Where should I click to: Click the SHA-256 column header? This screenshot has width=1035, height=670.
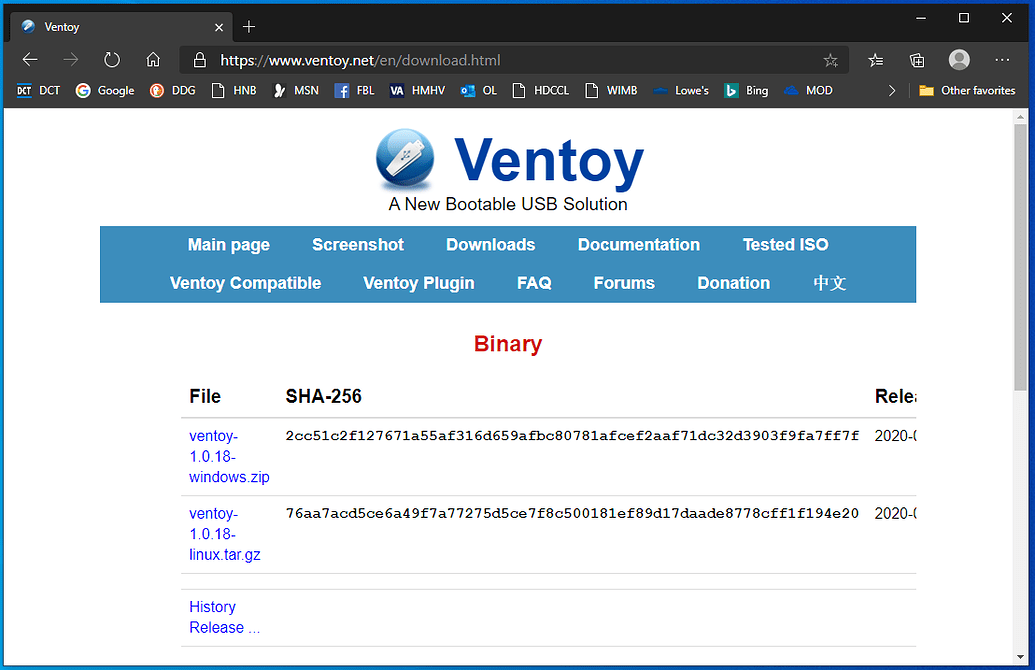pos(323,396)
